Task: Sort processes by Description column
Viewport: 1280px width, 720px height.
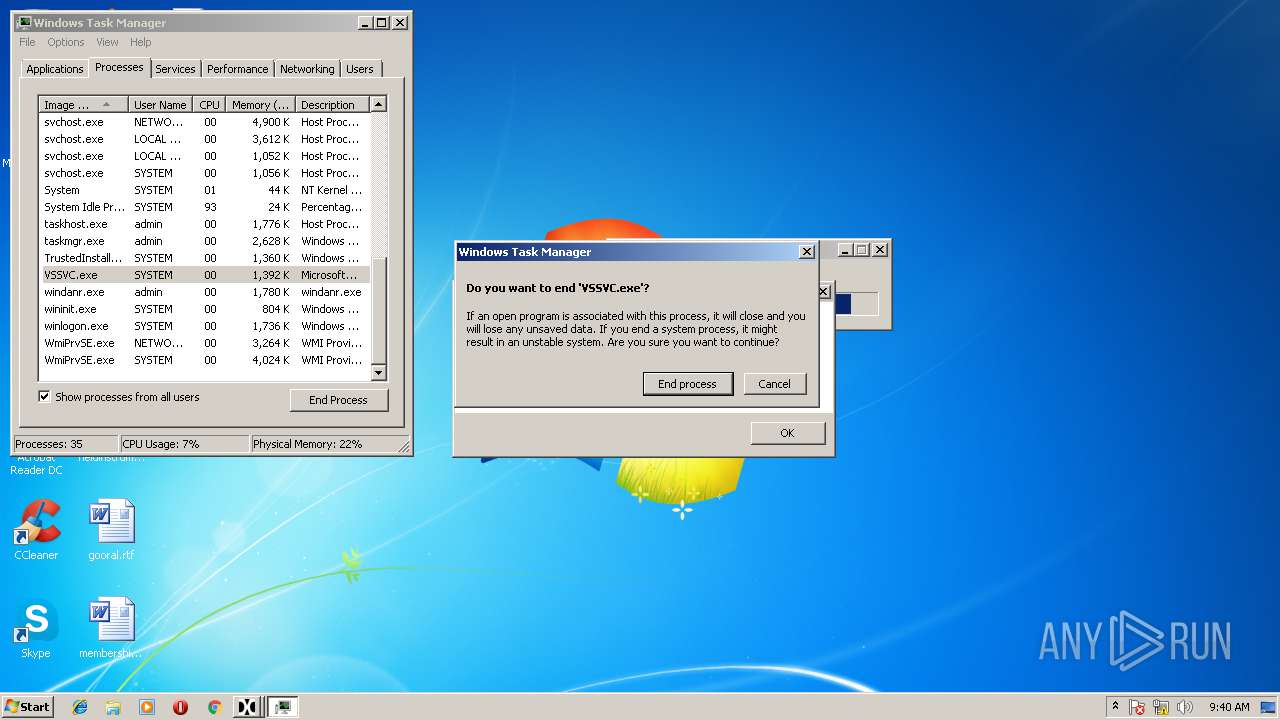Action: pyautogui.click(x=332, y=104)
